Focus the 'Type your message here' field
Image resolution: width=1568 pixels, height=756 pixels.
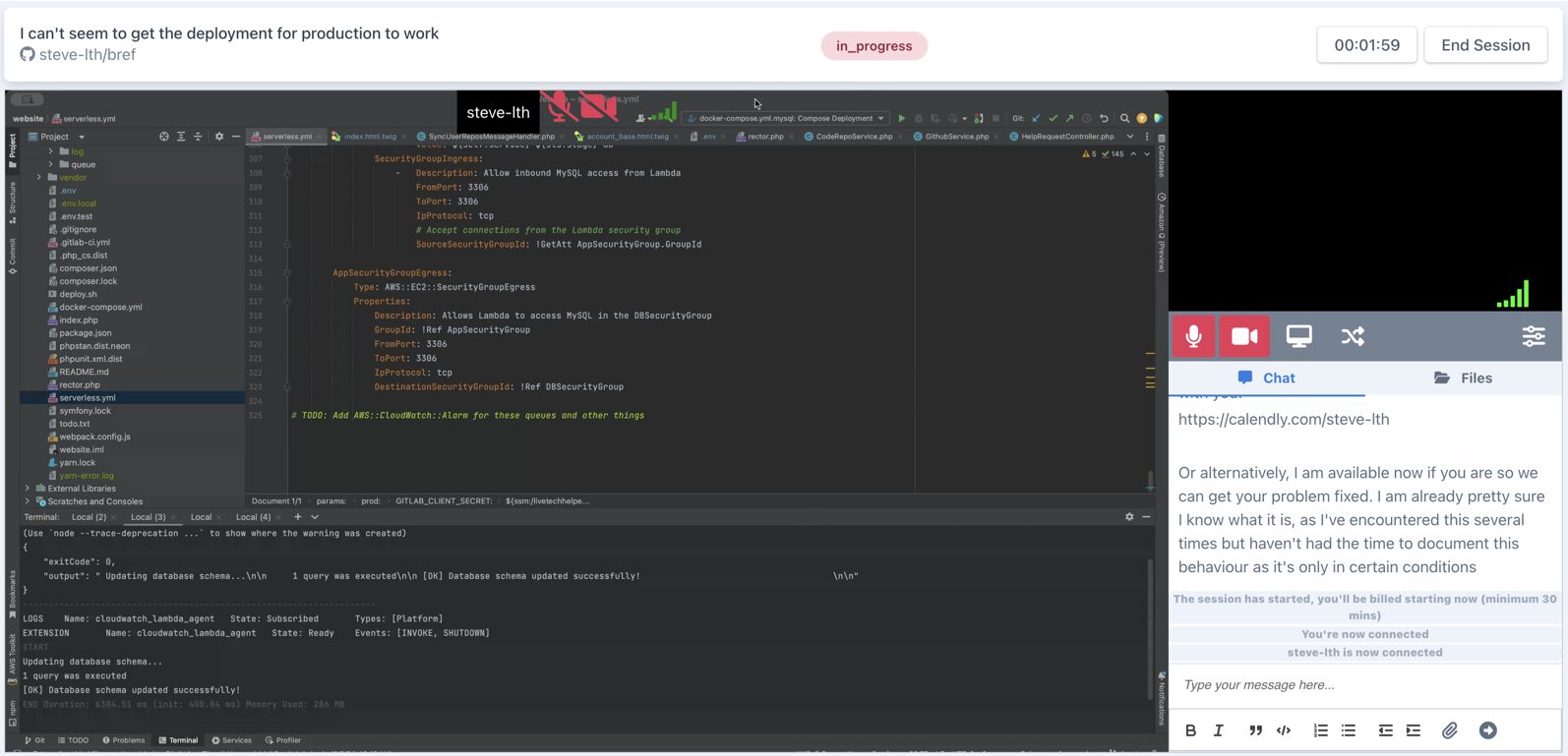[x=1365, y=685]
